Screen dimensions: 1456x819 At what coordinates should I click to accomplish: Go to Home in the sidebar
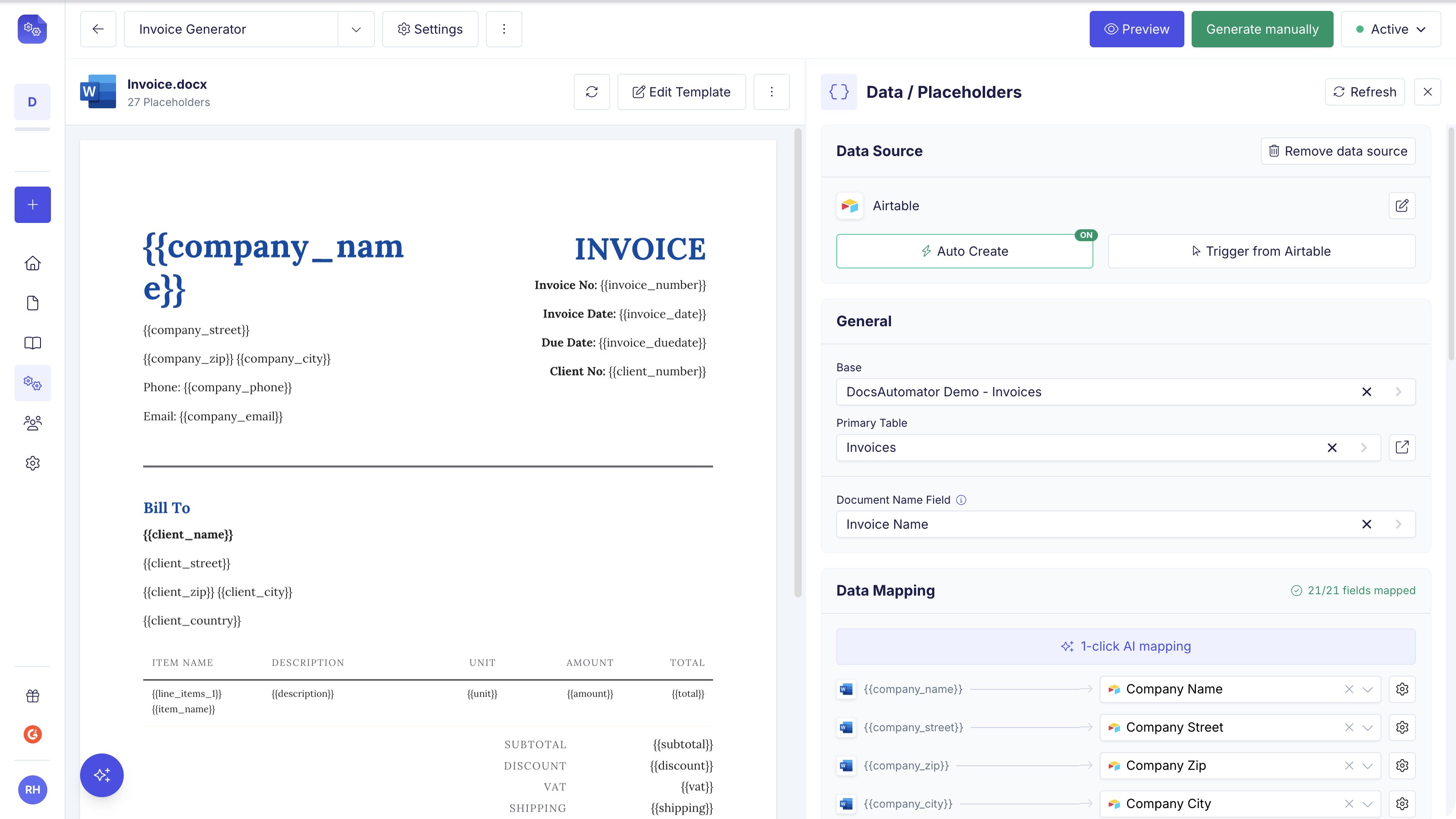tap(32, 263)
